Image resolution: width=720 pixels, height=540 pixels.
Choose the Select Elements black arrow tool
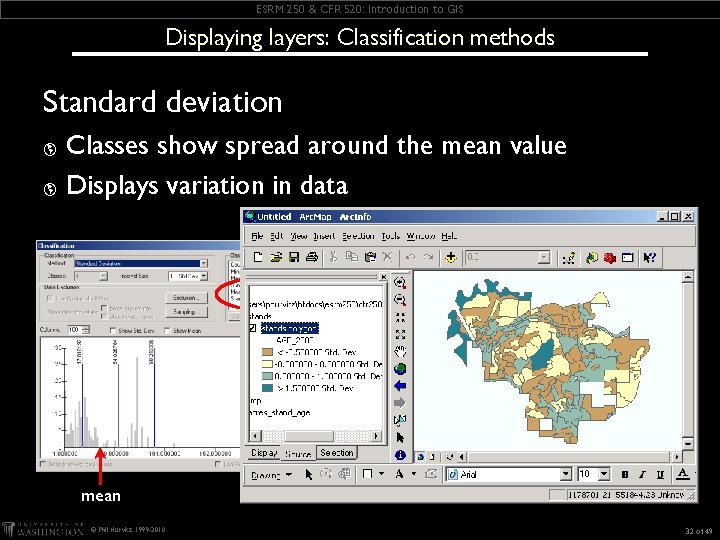[400, 438]
